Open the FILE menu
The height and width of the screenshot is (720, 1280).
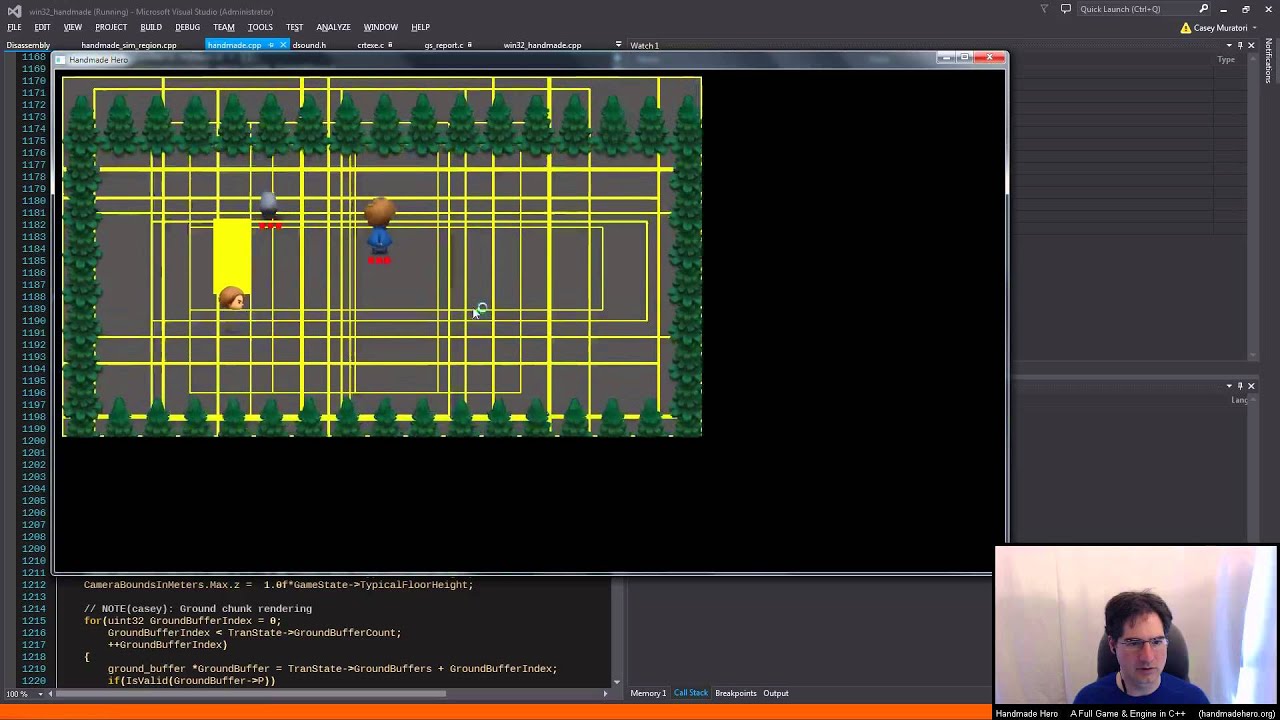click(14, 27)
